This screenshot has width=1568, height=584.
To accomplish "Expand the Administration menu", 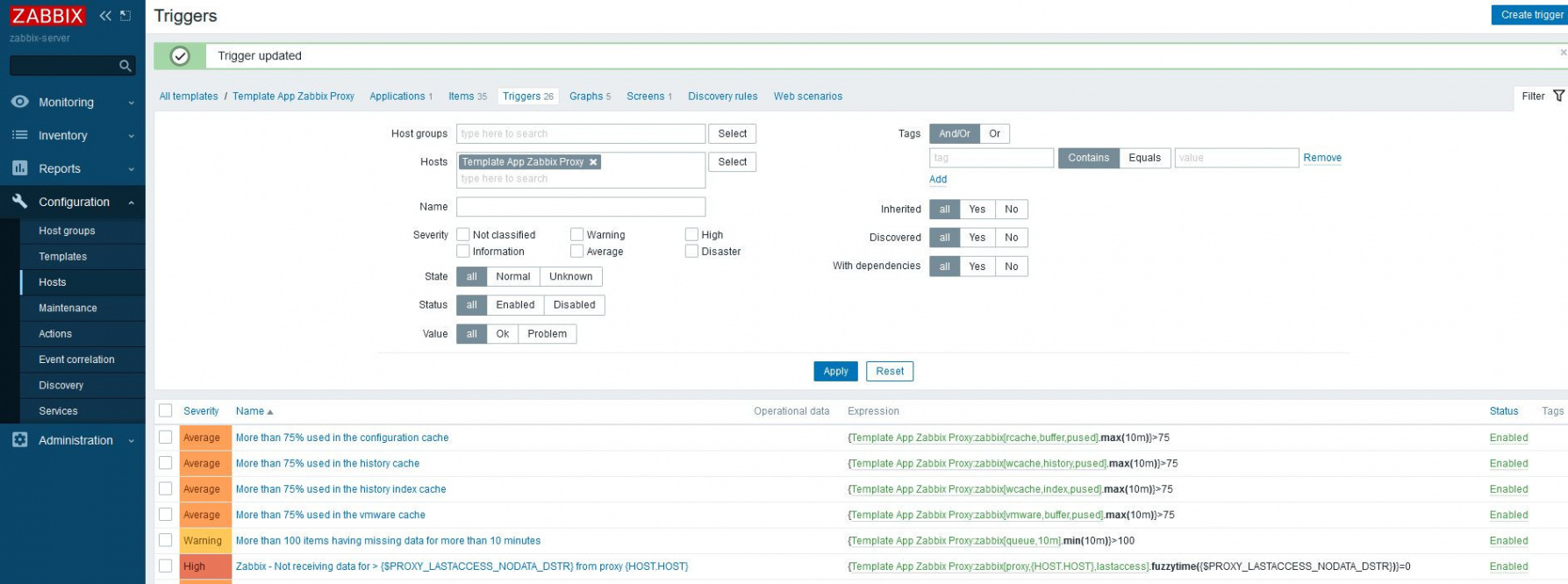I will point(131,441).
